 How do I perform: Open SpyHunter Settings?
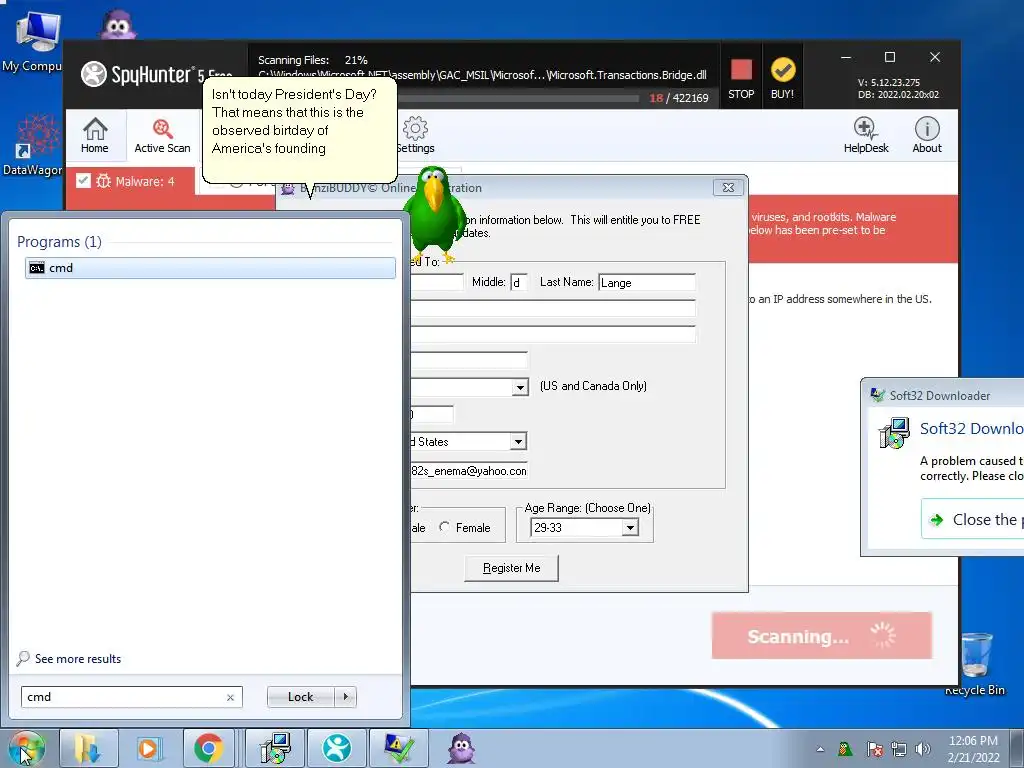coord(415,135)
